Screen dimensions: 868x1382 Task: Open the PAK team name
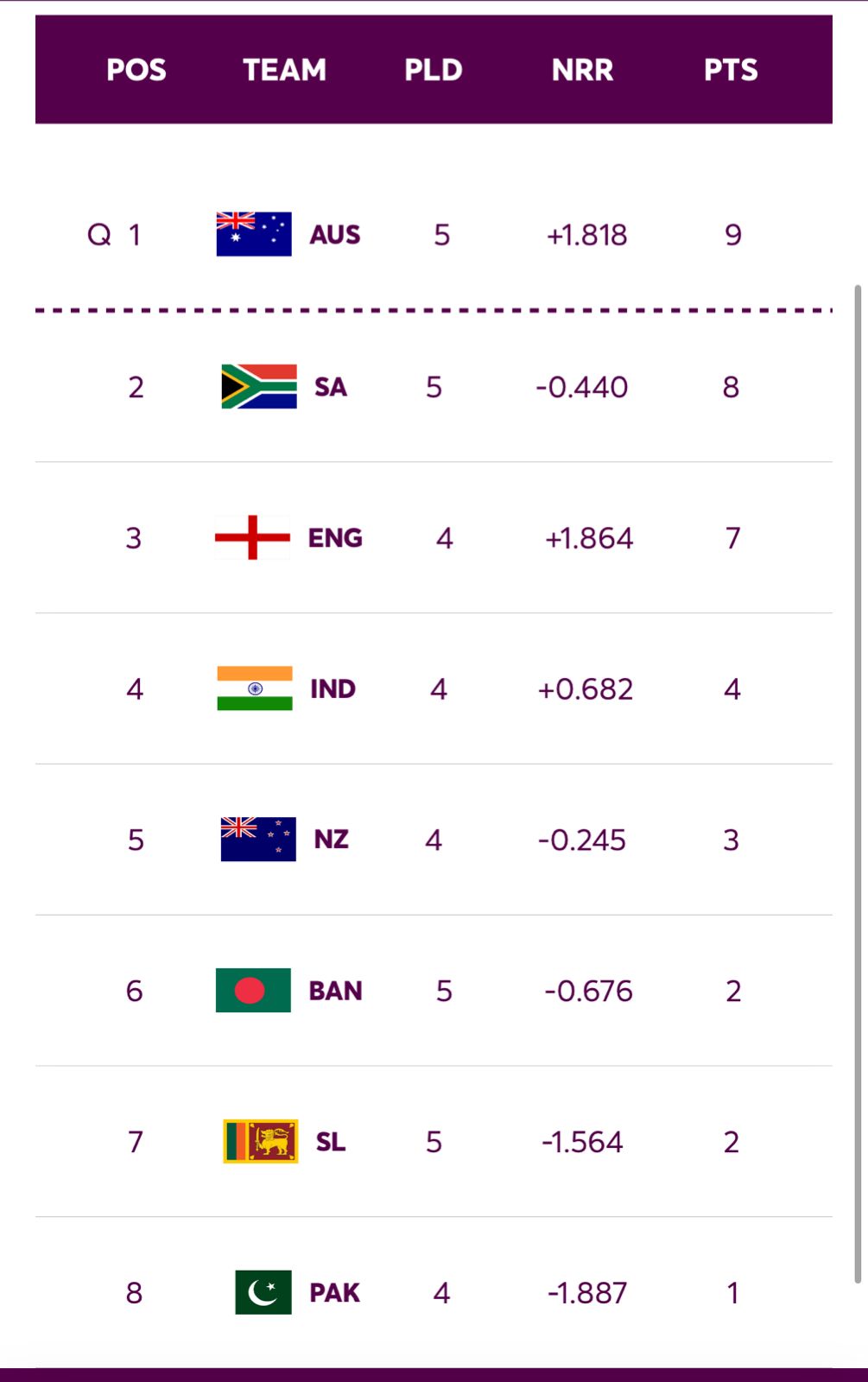[x=334, y=1293]
